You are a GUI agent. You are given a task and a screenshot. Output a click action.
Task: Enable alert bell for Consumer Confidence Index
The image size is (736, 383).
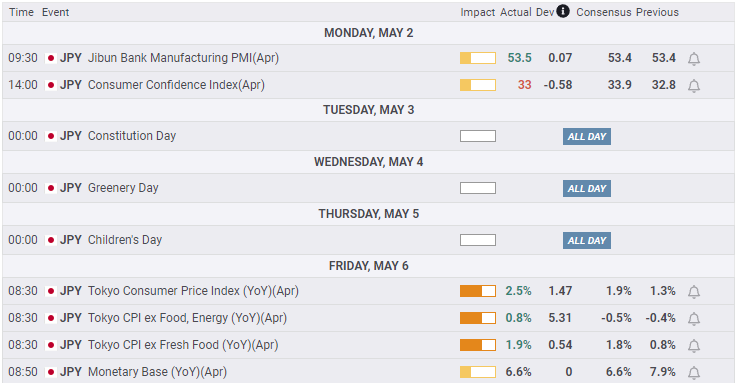pos(694,85)
